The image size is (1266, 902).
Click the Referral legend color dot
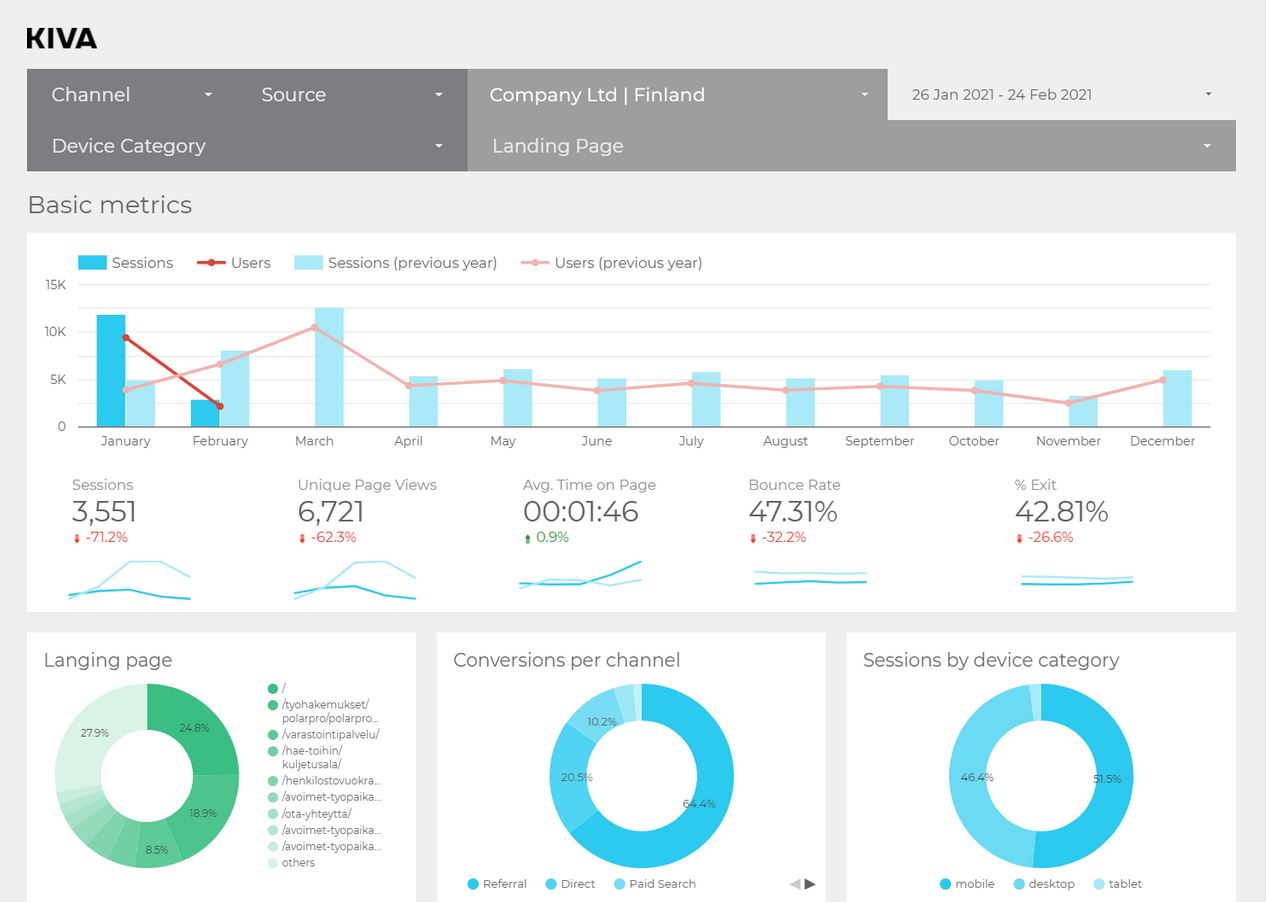tap(473, 884)
